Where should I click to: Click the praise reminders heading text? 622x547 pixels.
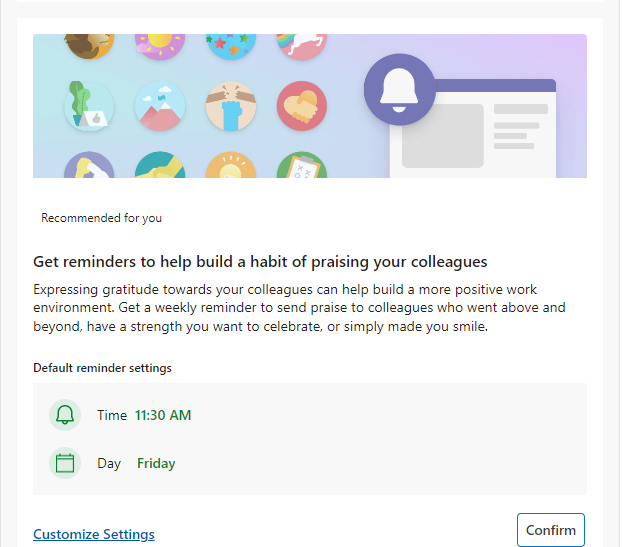click(x=260, y=262)
